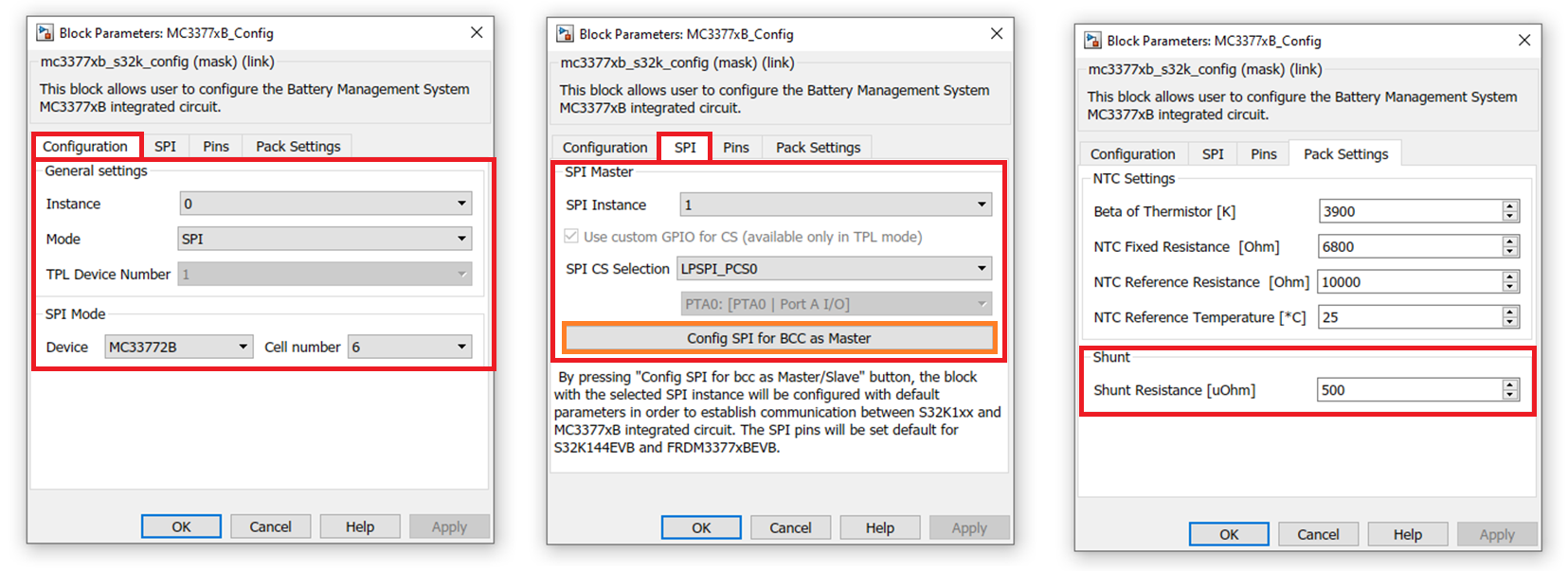Screen dimensions: 1568x571
Task: Open the Device dropdown showing MC33772B
Action: click(x=178, y=347)
